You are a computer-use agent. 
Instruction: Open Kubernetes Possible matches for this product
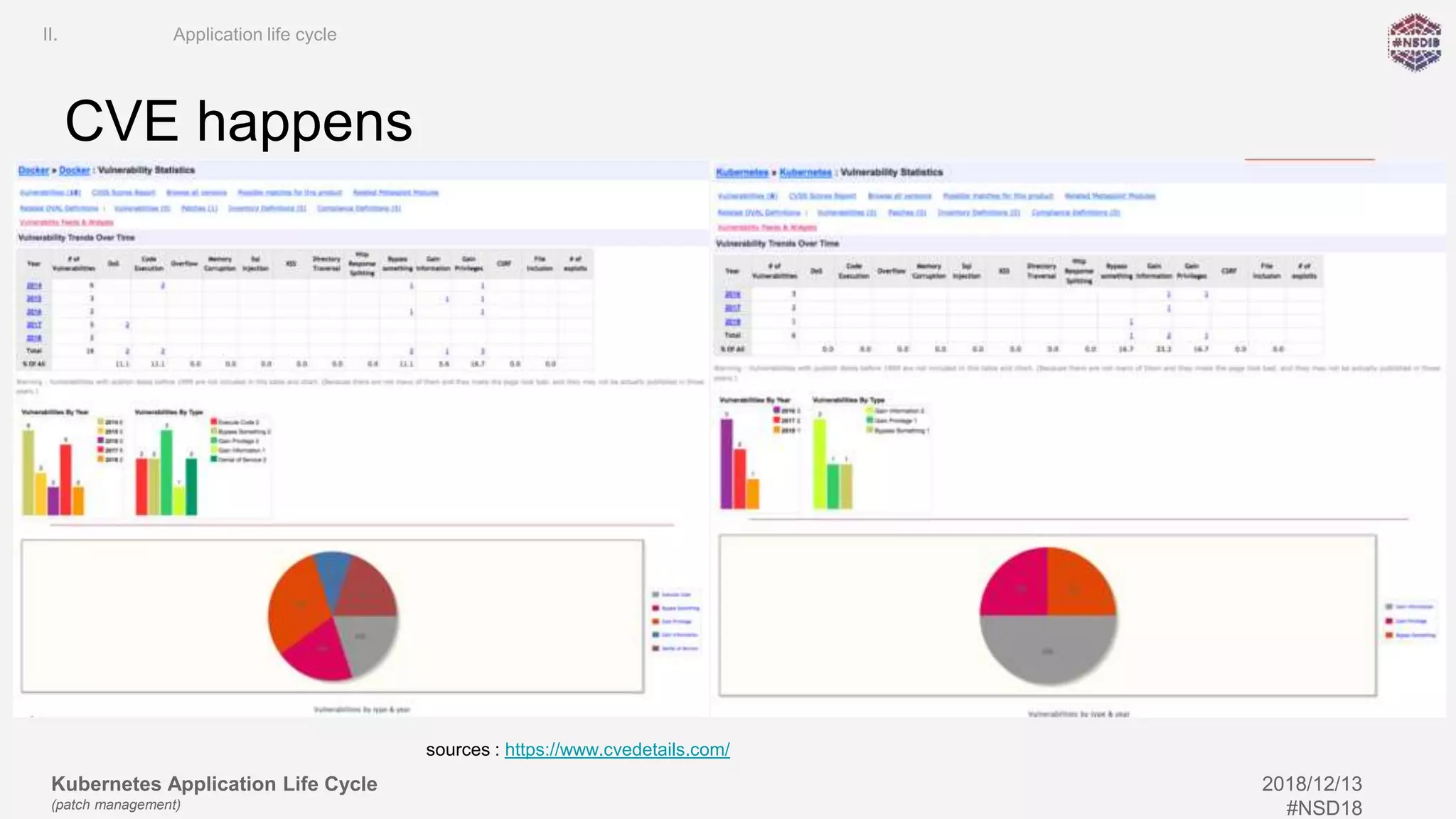click(998, 196)
